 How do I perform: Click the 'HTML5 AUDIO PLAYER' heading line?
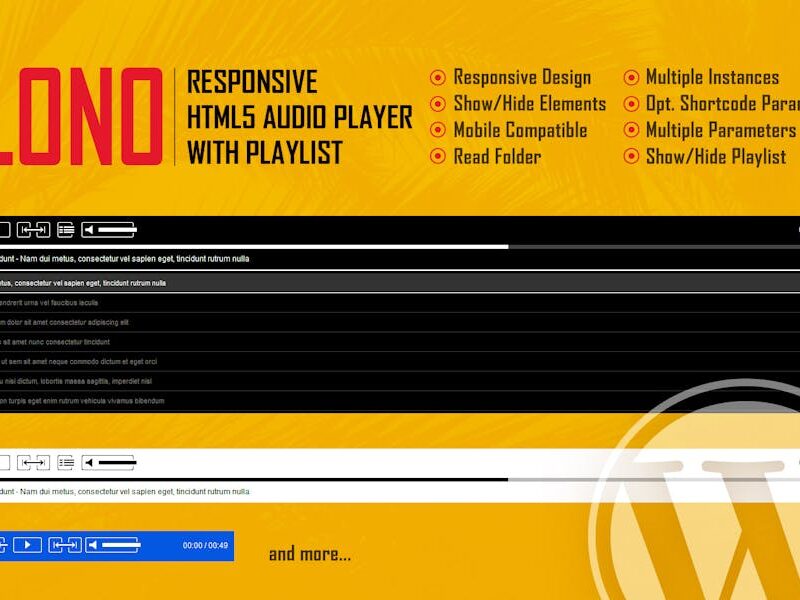pyautogui.click(x=299, y=117)
